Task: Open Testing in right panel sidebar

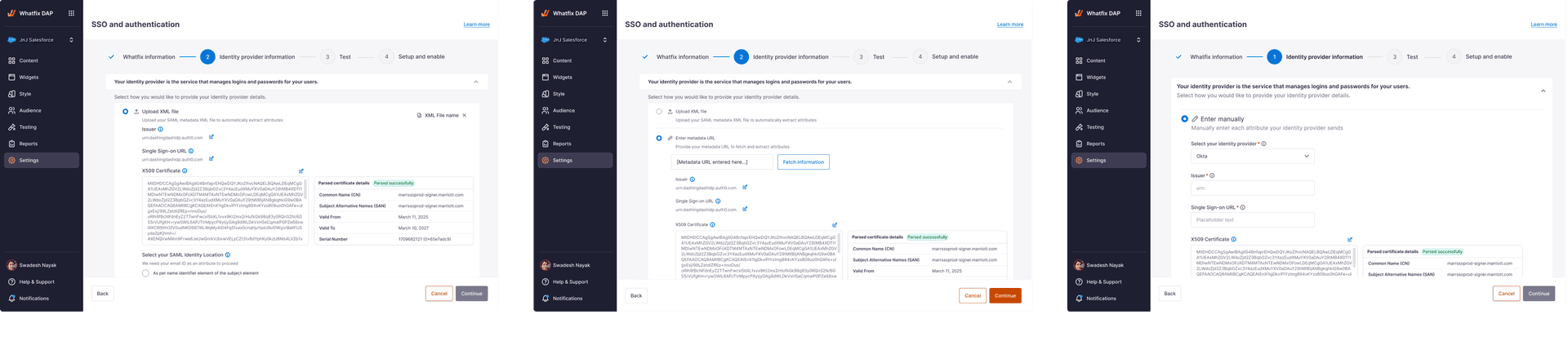Action: point(1108,127)
